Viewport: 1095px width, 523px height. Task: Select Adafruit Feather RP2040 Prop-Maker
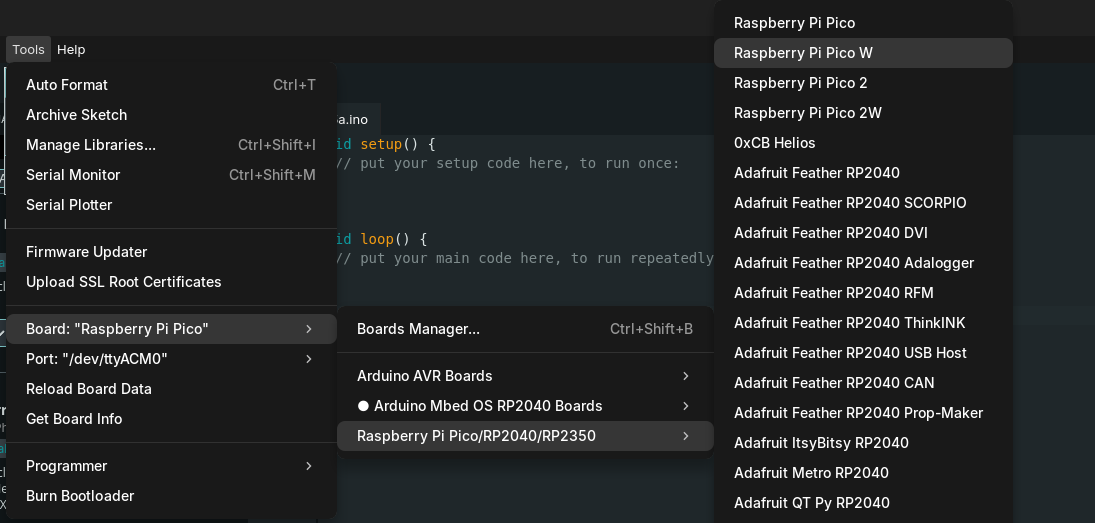pos(863,413)
